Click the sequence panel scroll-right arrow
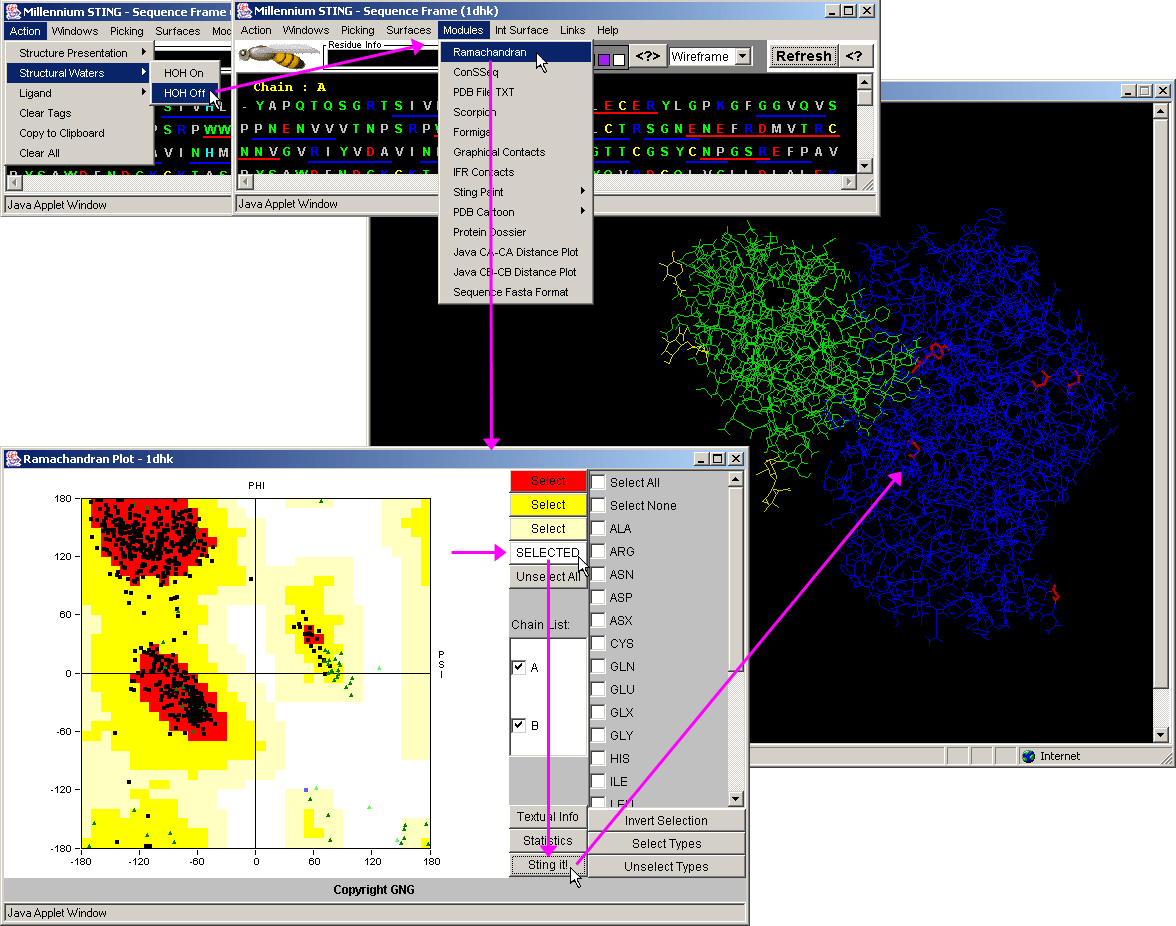1176x926 pixels. tap(849, 181)
